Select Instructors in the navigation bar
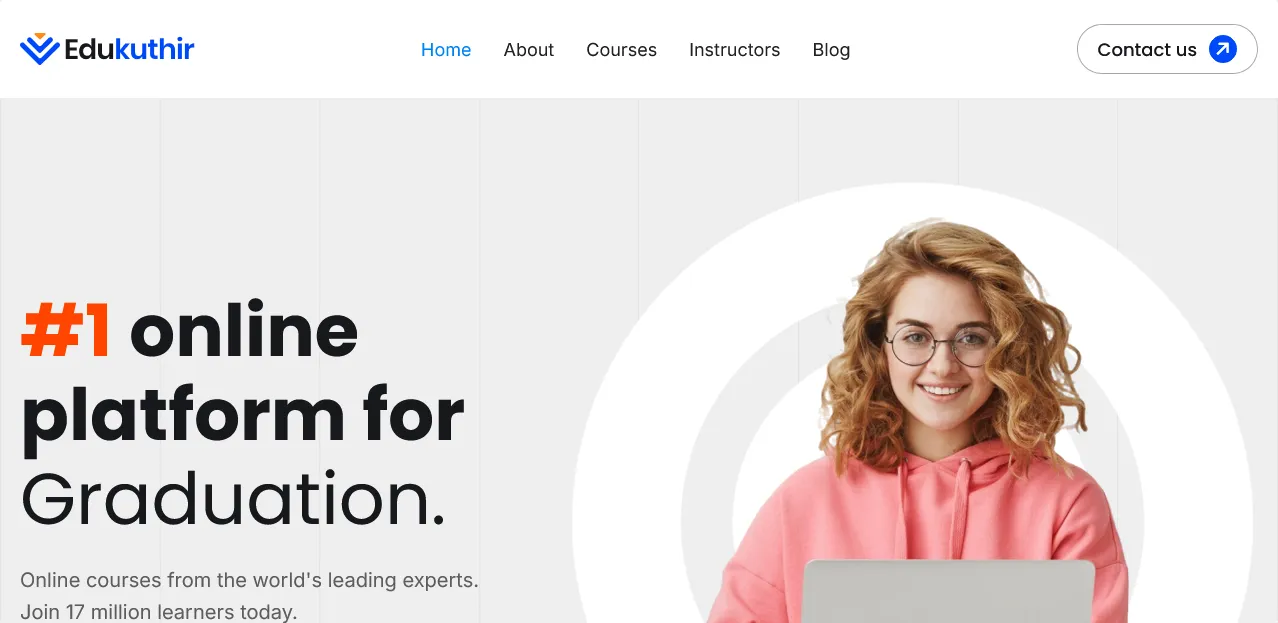 pyautogui.click(x=734, y=50)
